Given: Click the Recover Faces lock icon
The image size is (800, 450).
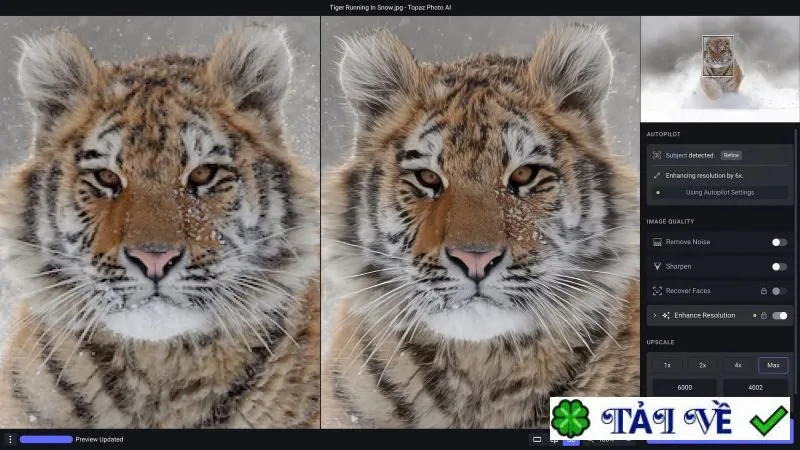Looking at the screenshot, I should 764,291.
